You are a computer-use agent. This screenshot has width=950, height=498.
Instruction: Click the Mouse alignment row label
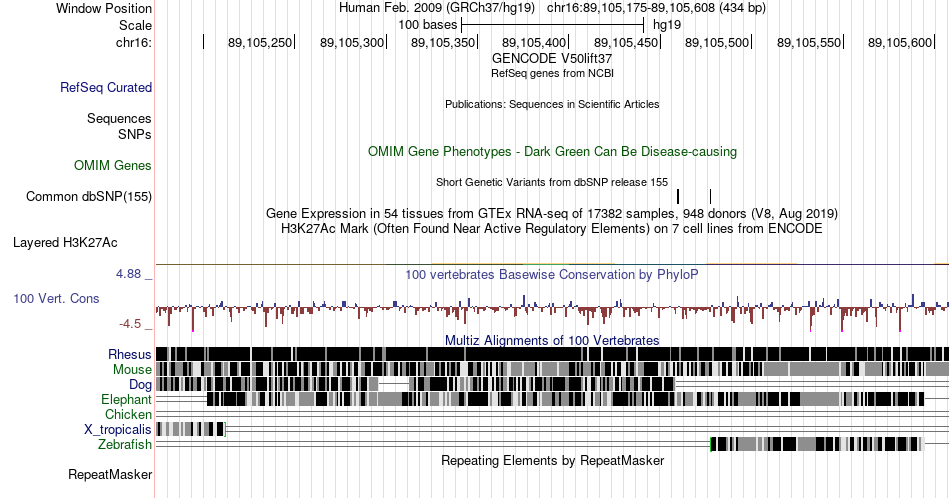click(132, 369)
